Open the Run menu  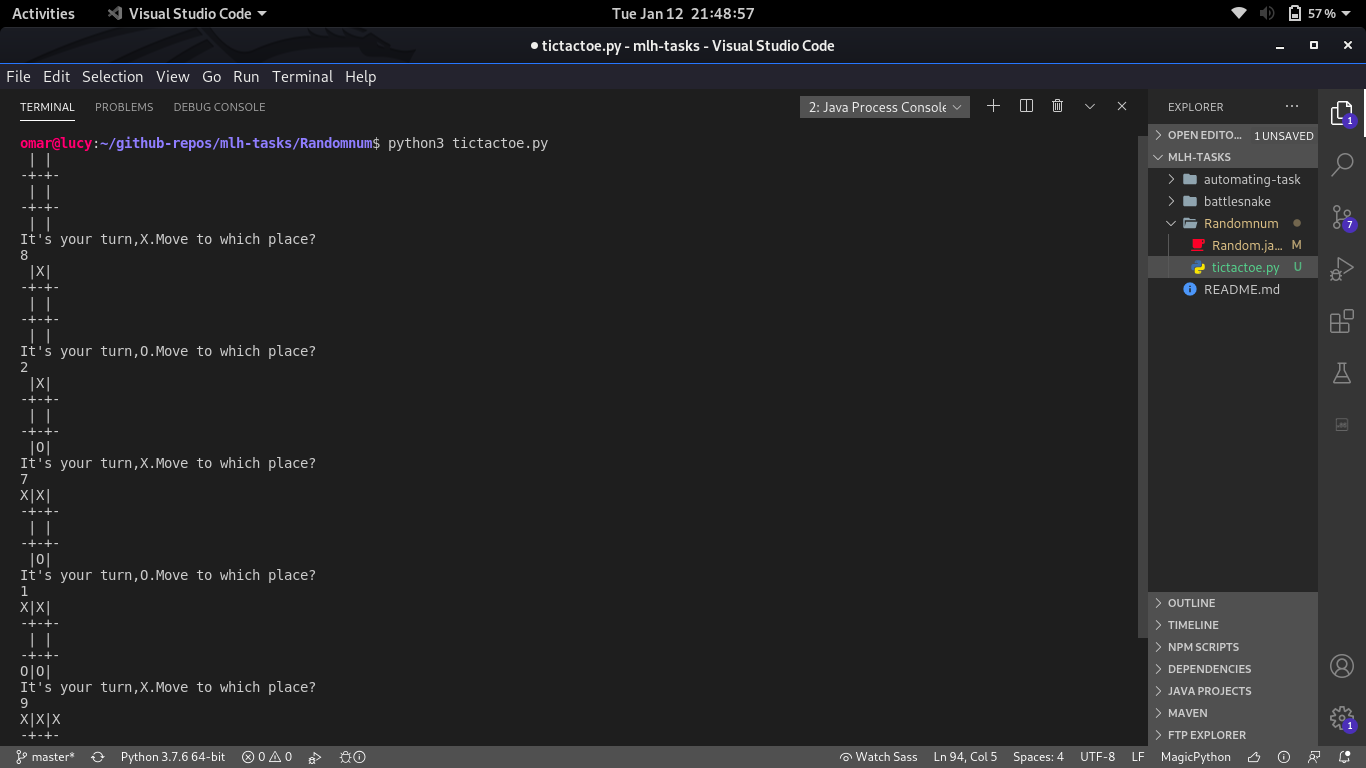pyautogui.click(x=246, y=77)
